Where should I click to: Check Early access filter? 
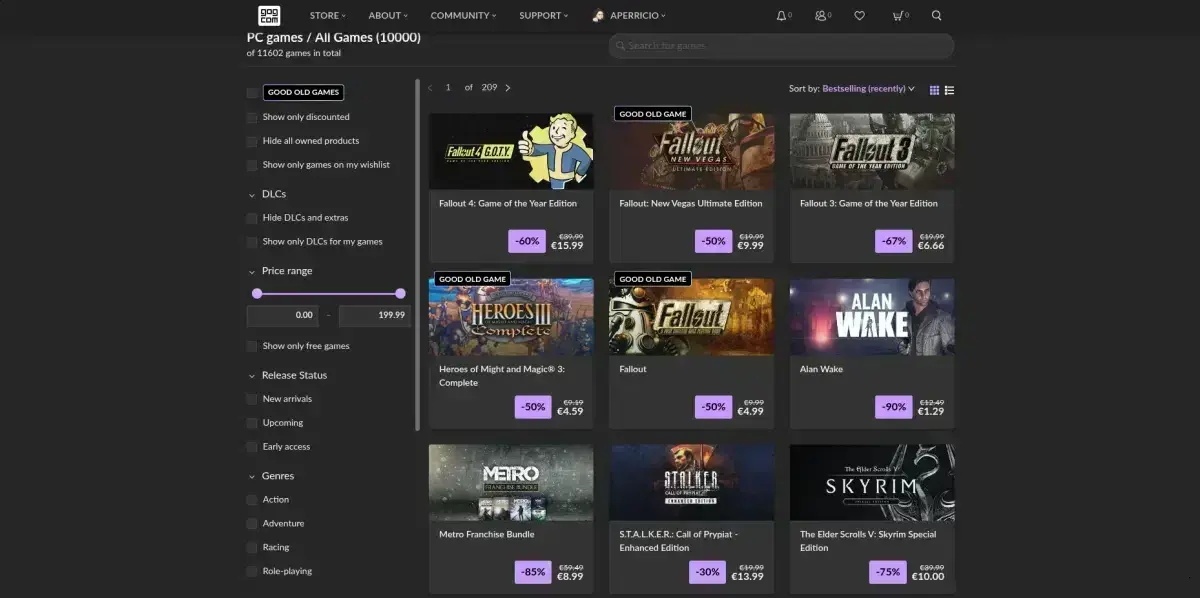[x=252, y=447]
